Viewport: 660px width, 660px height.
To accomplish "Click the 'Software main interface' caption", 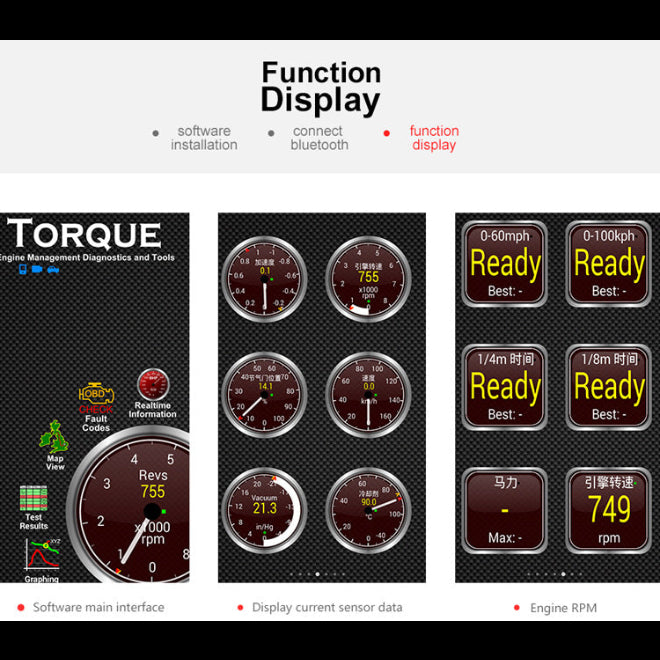I will [98, 607].
